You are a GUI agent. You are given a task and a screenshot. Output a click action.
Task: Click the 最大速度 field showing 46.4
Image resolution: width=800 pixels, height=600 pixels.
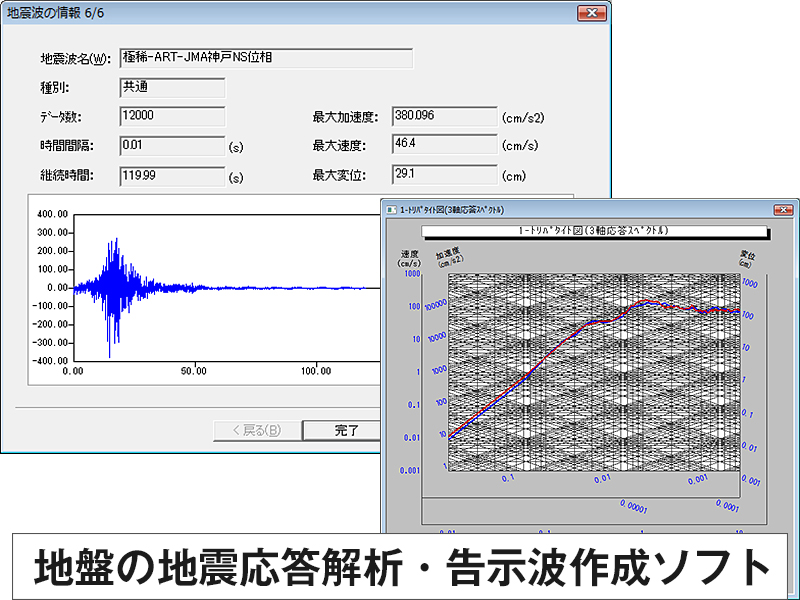[444, 146]
